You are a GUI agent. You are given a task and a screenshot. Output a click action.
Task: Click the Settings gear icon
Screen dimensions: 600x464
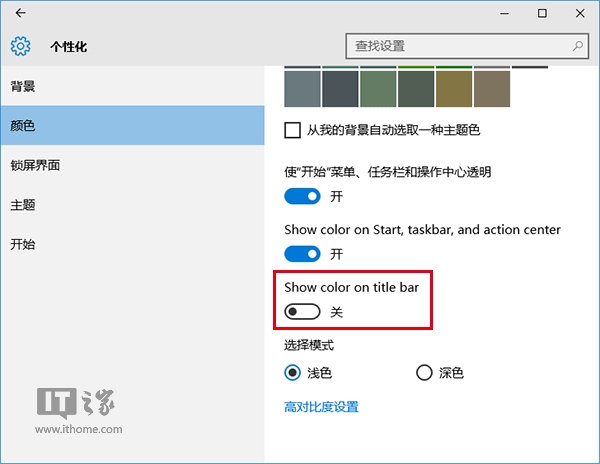click(21, 46)
